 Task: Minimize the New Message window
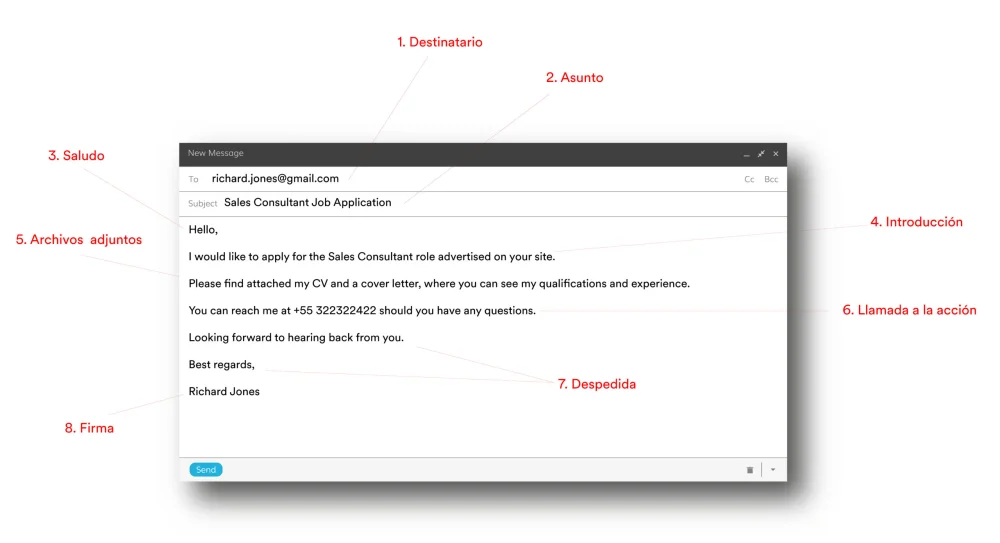tap(746, 154)
